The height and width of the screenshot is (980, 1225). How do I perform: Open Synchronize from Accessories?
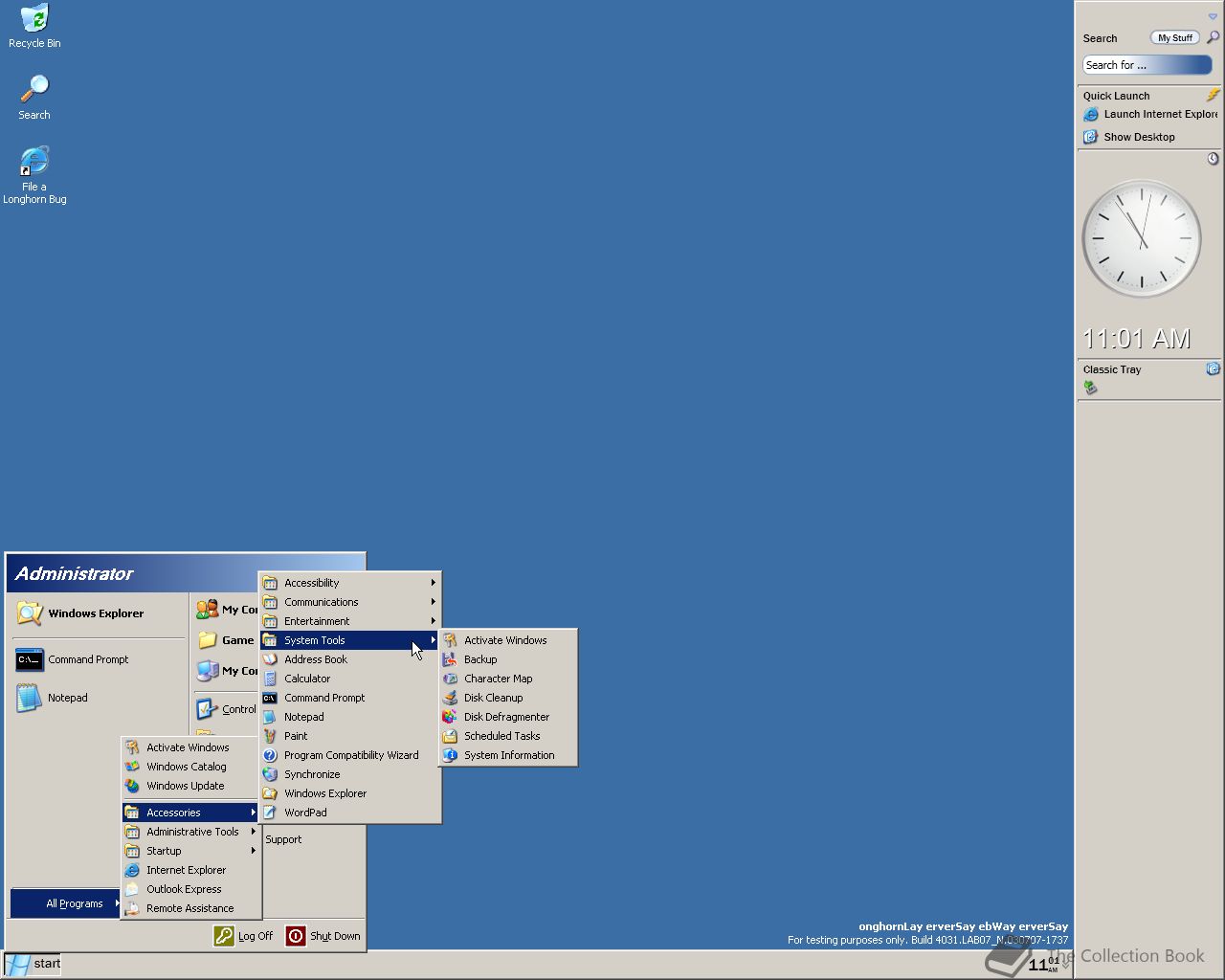350,774
